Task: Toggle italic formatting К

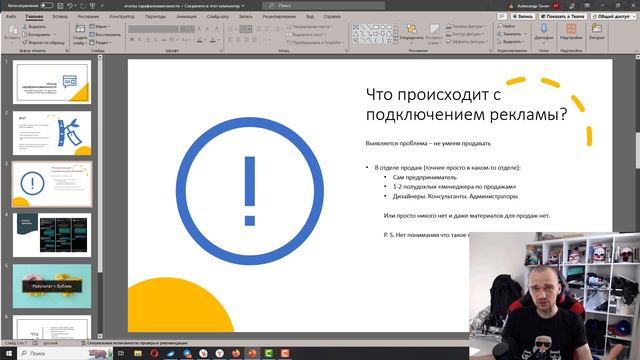Action: [x=140, y=40]
